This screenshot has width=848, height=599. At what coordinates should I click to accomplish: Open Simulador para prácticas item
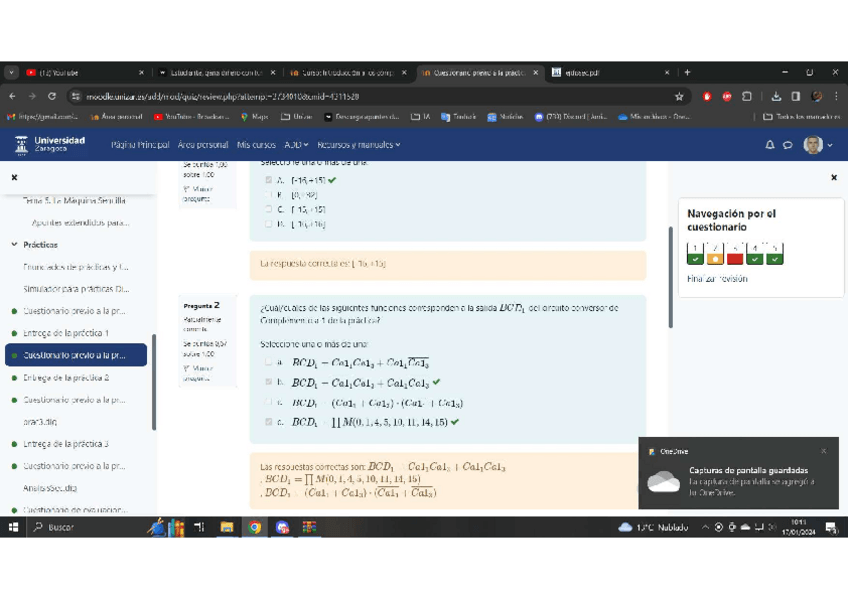click(76, 289)
